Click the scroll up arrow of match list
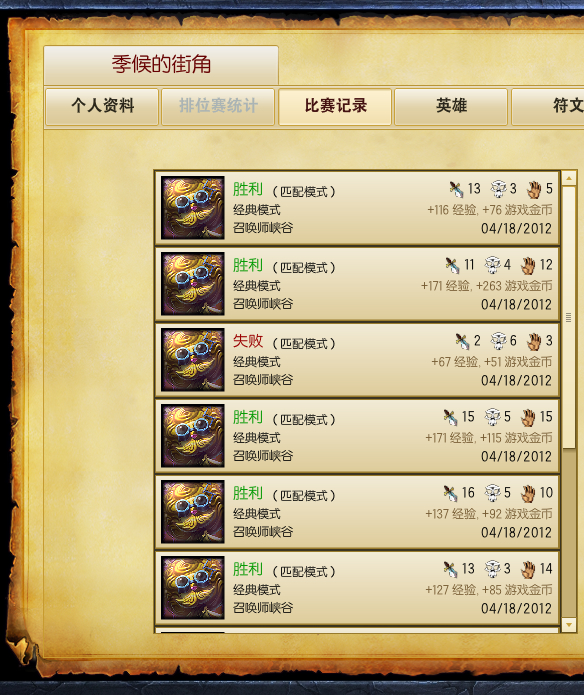 [569, 178]
